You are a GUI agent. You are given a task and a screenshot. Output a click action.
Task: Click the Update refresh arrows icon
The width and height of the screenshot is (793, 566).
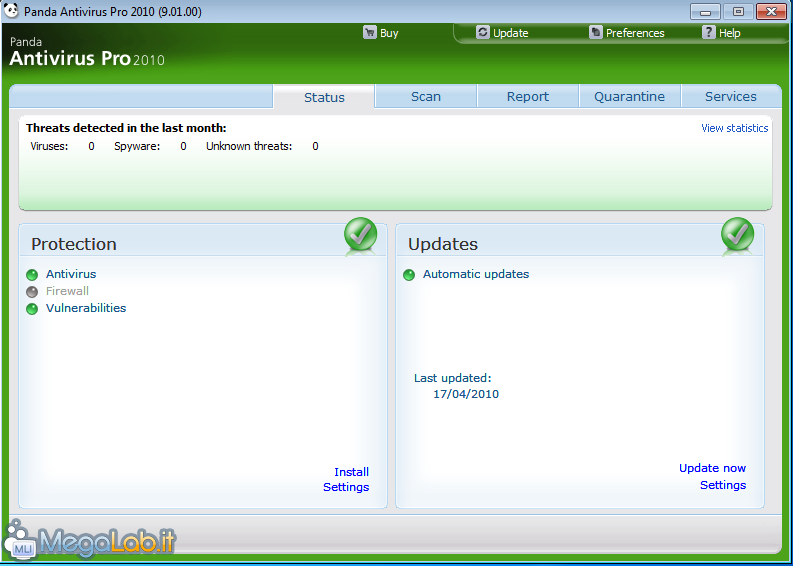tap(483, 32)
